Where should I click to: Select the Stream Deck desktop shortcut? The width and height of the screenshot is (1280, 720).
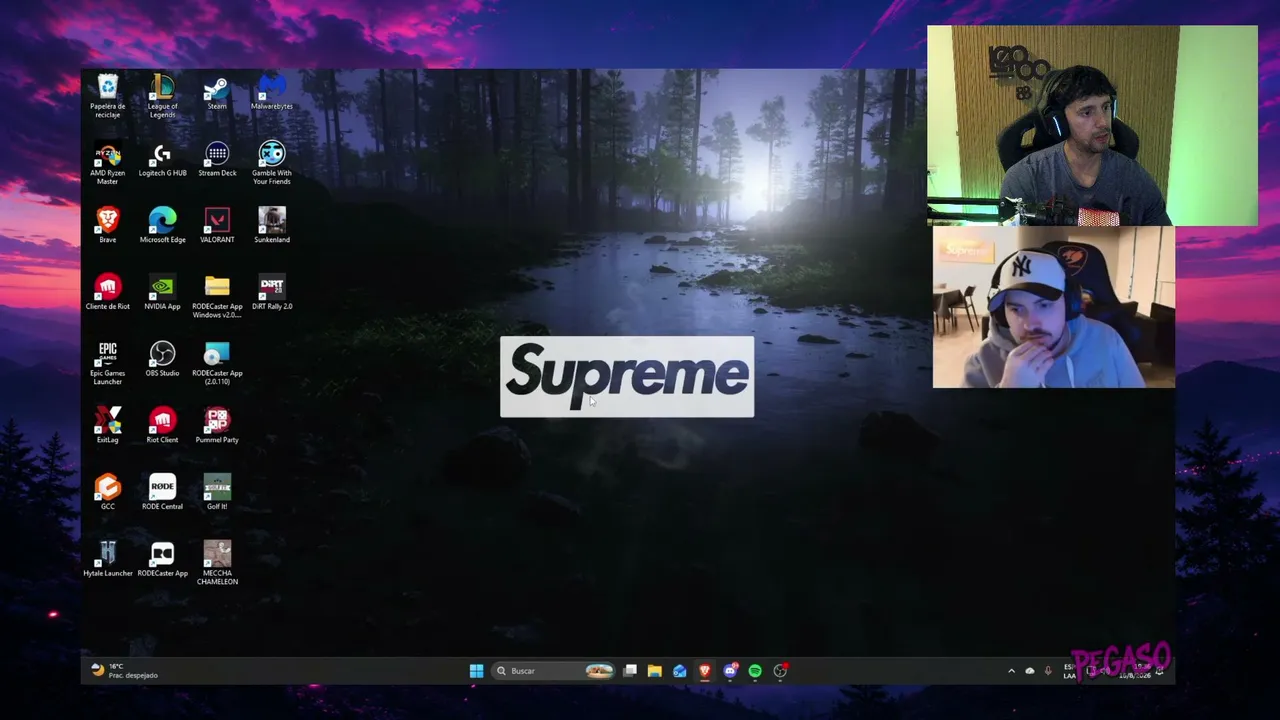217,160
